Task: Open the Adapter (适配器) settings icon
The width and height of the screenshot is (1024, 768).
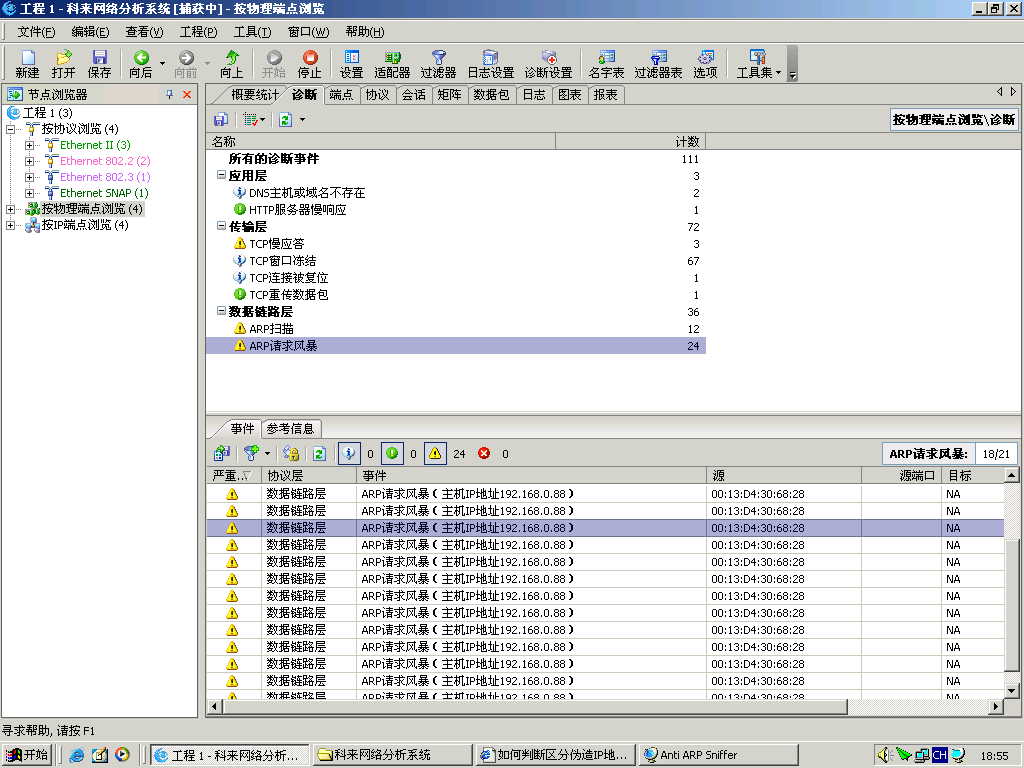Action: pos(392,64)
